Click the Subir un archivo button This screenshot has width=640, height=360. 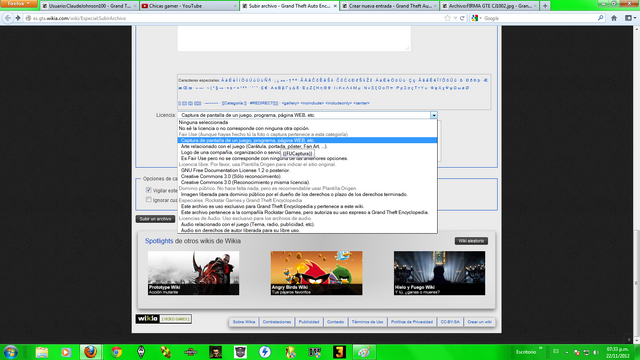[155, 219]
